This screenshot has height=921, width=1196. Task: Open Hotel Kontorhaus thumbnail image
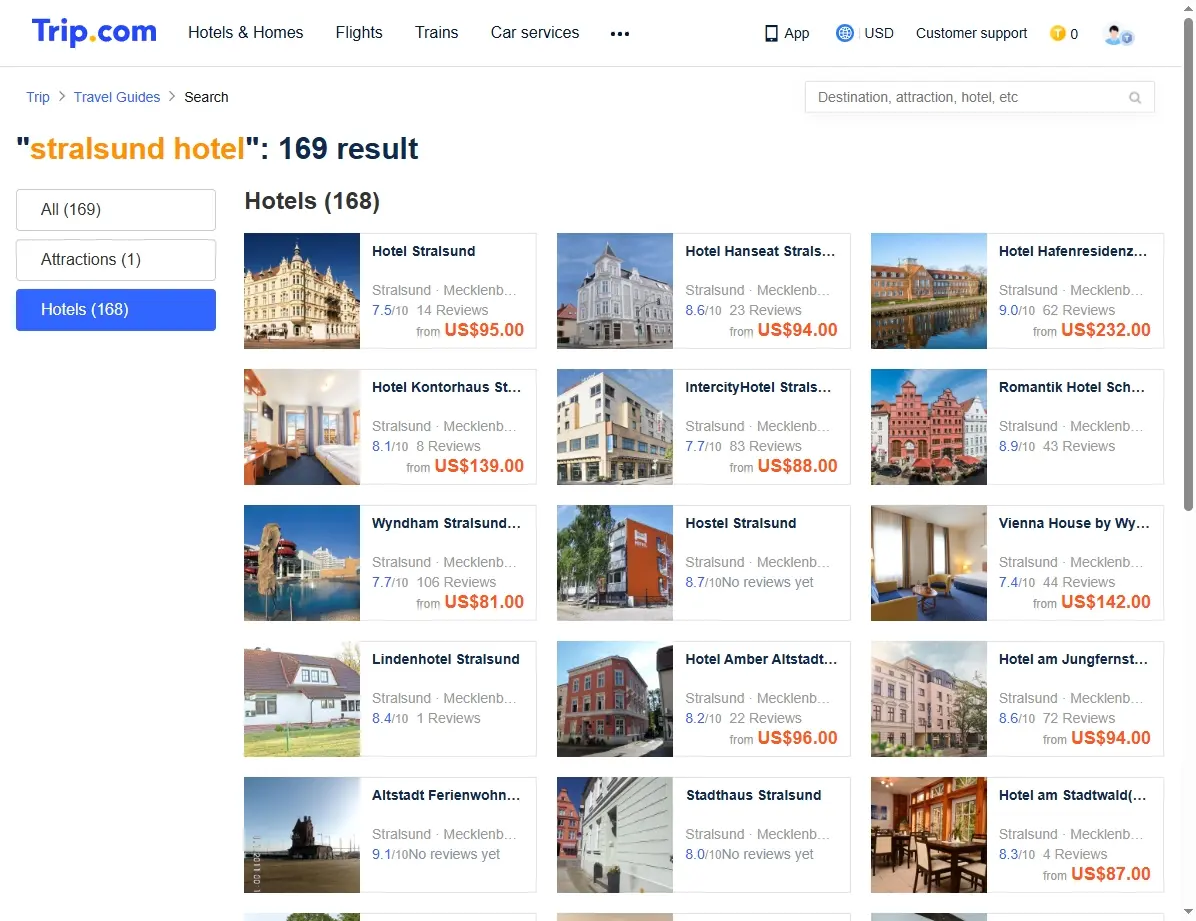[301, 427]
